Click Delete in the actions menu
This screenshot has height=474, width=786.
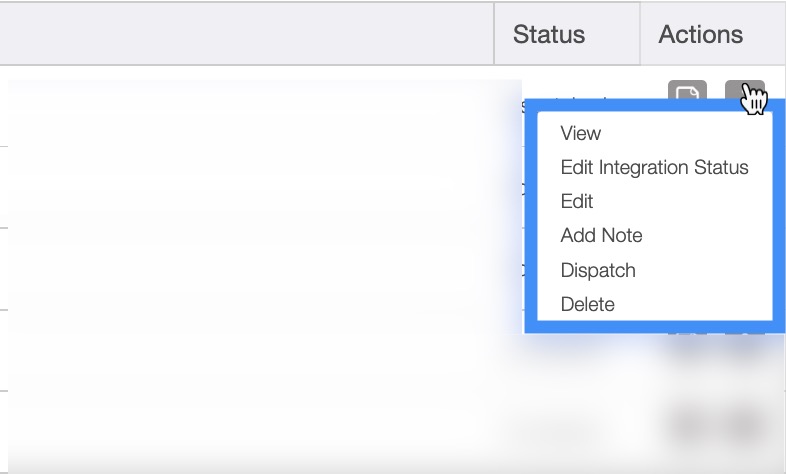tap(587, 304)
